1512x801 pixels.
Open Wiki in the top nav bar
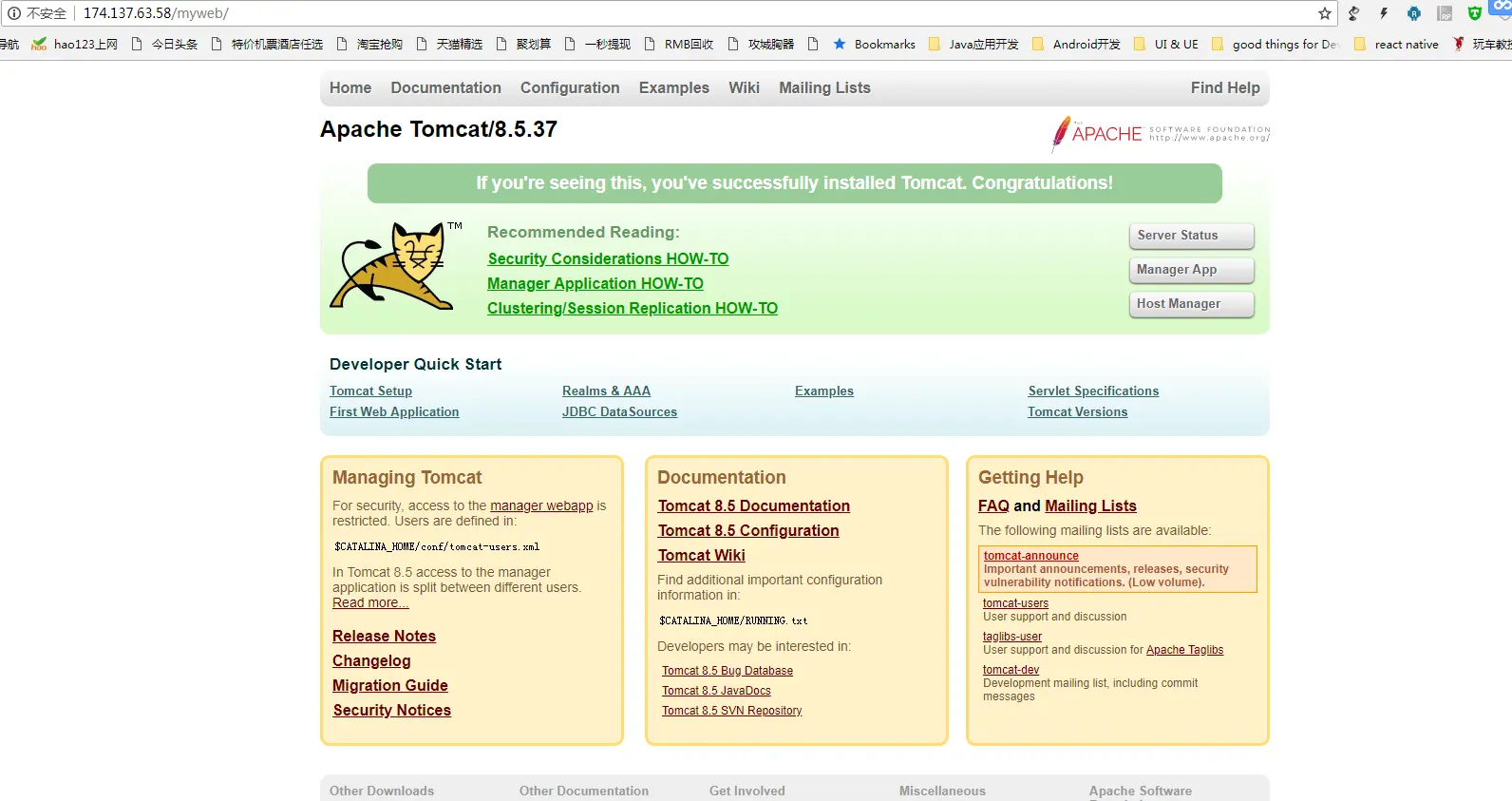[x=744, y=87]
